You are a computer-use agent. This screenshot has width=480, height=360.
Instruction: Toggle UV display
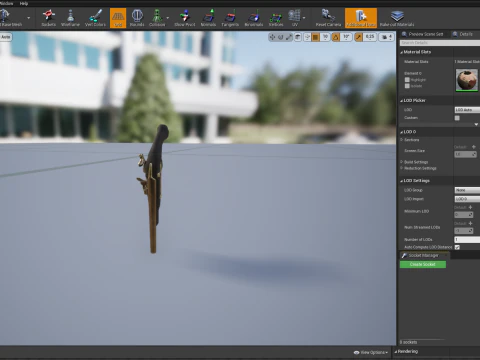(295, 18)
